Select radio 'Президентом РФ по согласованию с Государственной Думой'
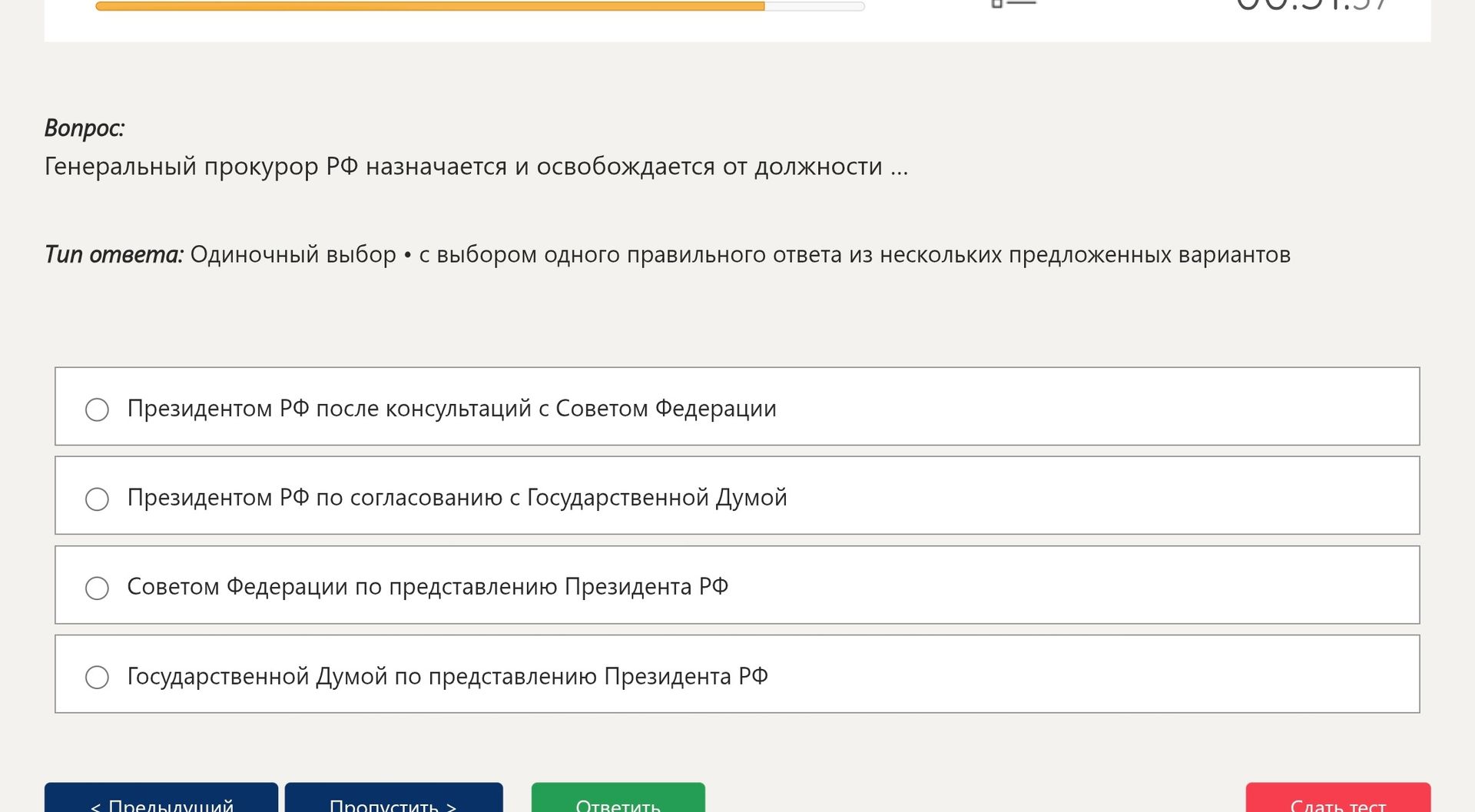This screenshot has width=1475, height=812. 97,499
